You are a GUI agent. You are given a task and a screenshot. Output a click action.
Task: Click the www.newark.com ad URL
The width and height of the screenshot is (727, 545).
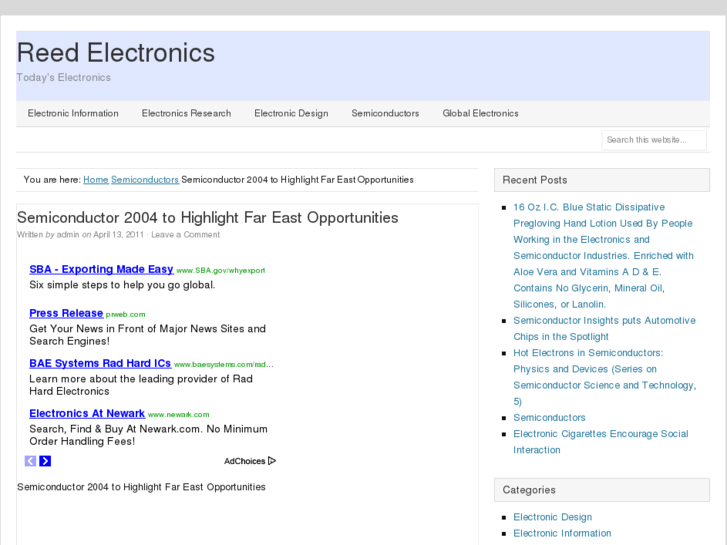click(179, 415)
